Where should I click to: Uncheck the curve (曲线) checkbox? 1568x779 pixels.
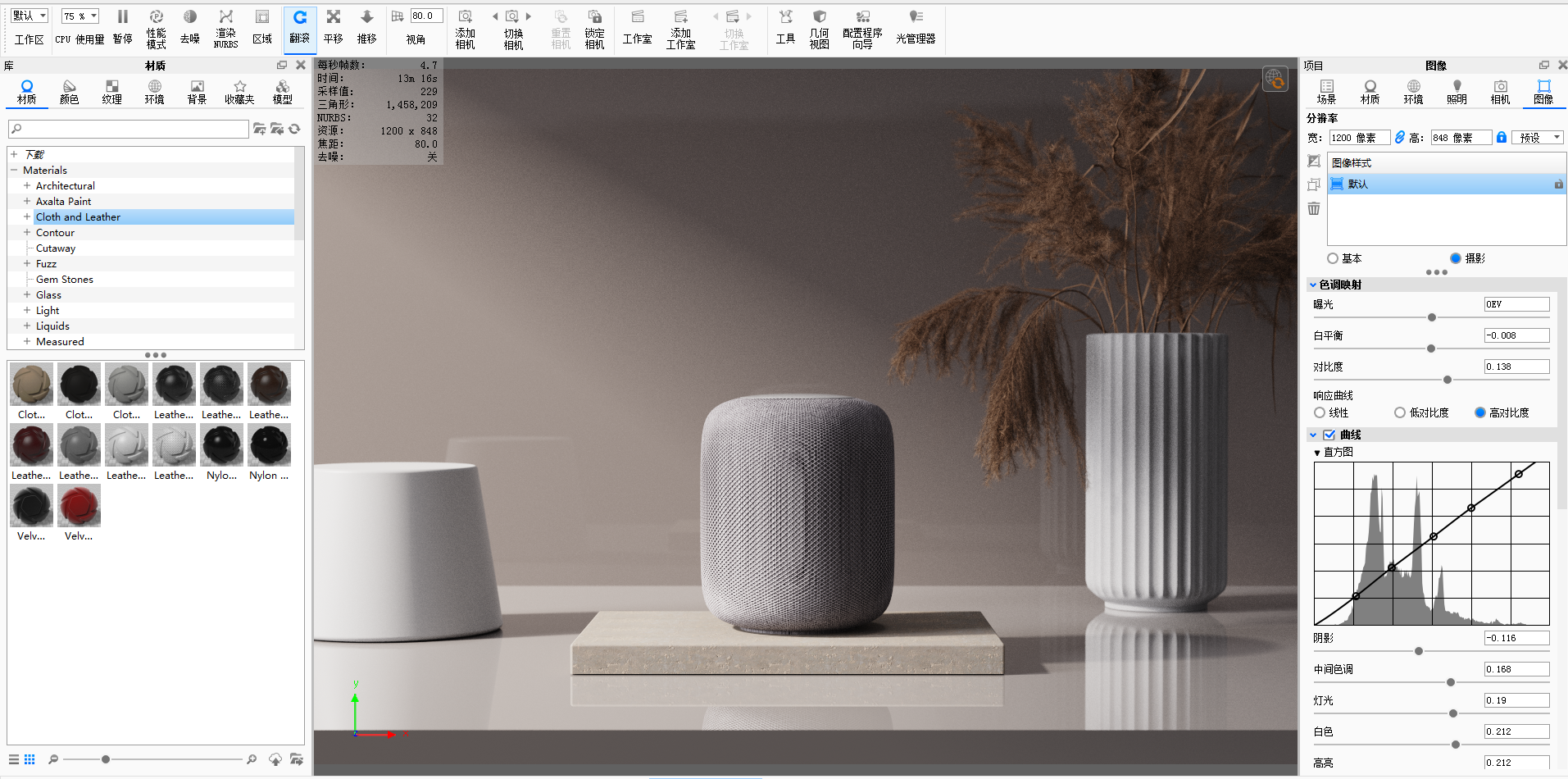[1329, 435]
